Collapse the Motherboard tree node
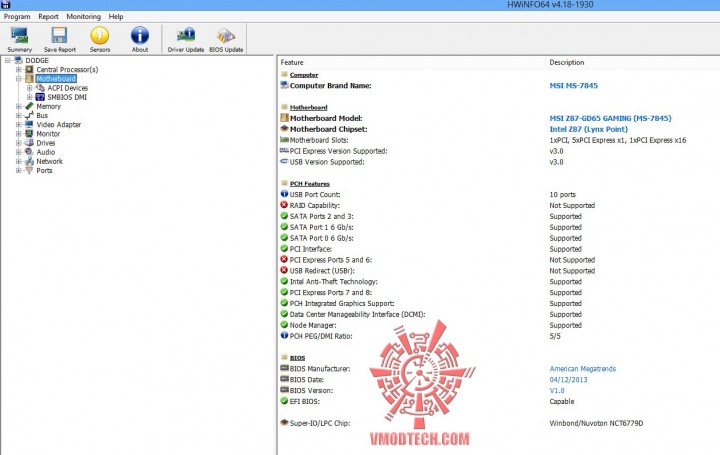This screenshot has width=720, height=455. coord(19,79)
